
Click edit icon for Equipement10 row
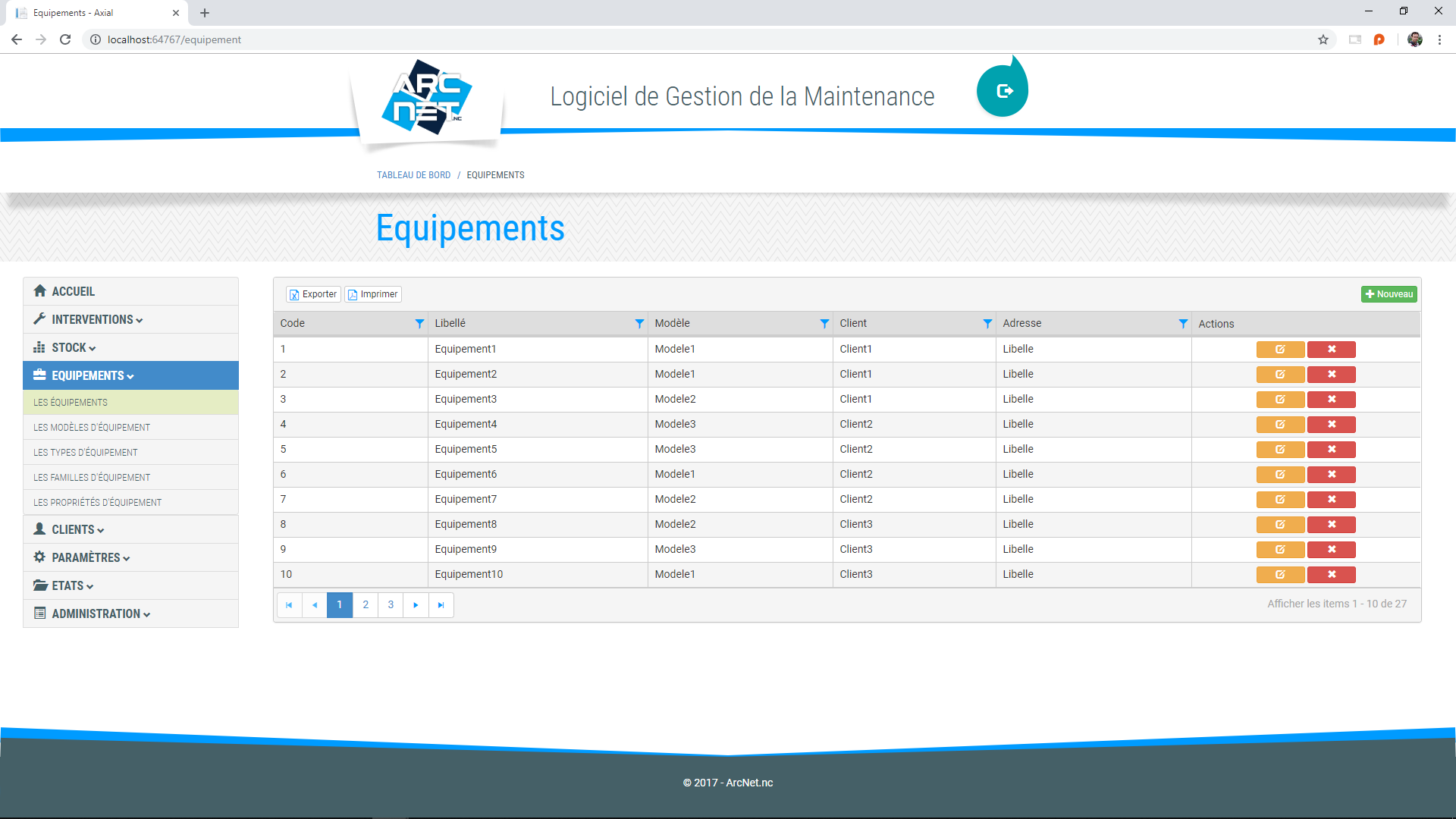(1280, 575)
